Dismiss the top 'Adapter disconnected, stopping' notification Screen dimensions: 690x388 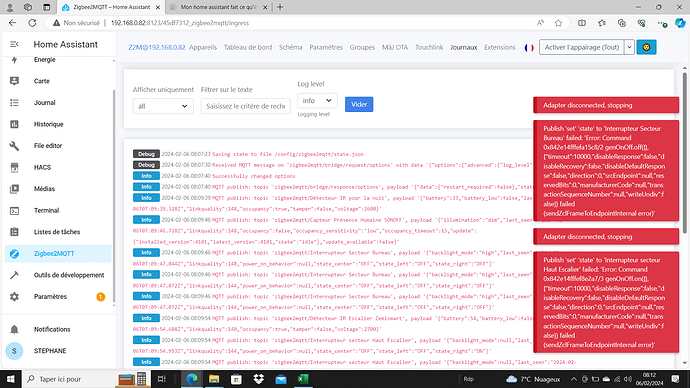coord(606,105)
